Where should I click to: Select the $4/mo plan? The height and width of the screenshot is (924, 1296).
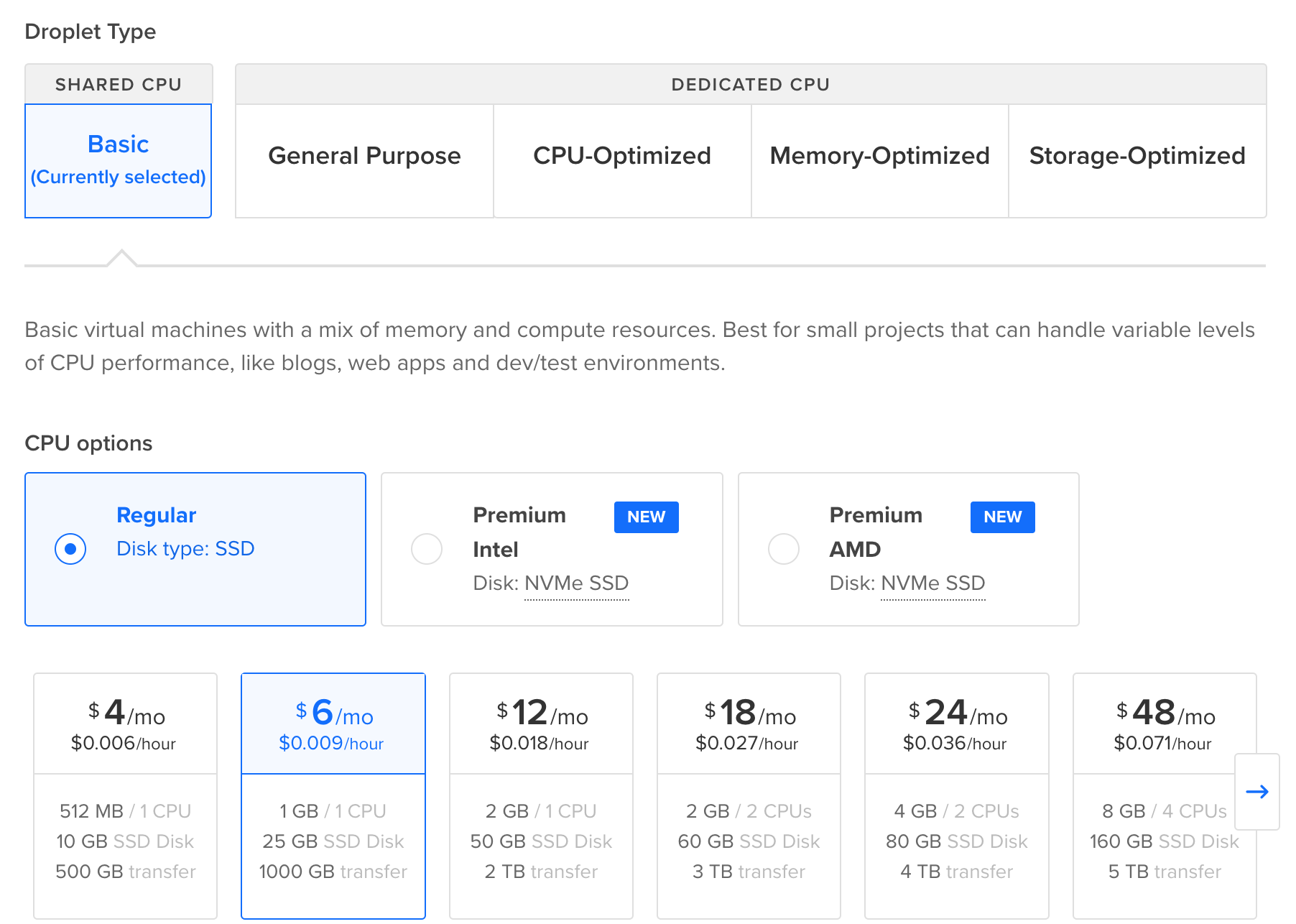pos(125,794)
